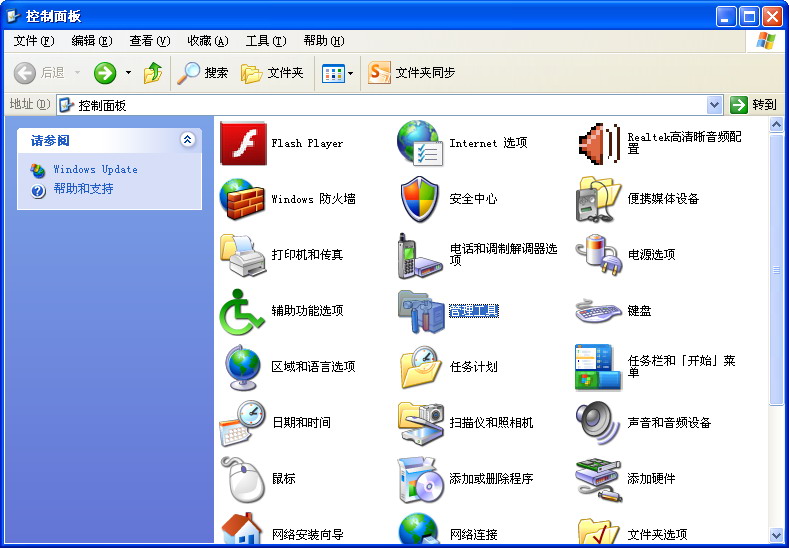
Task: Open the 任务计划 clock folder icon
Action: click(x=420, y=367)
